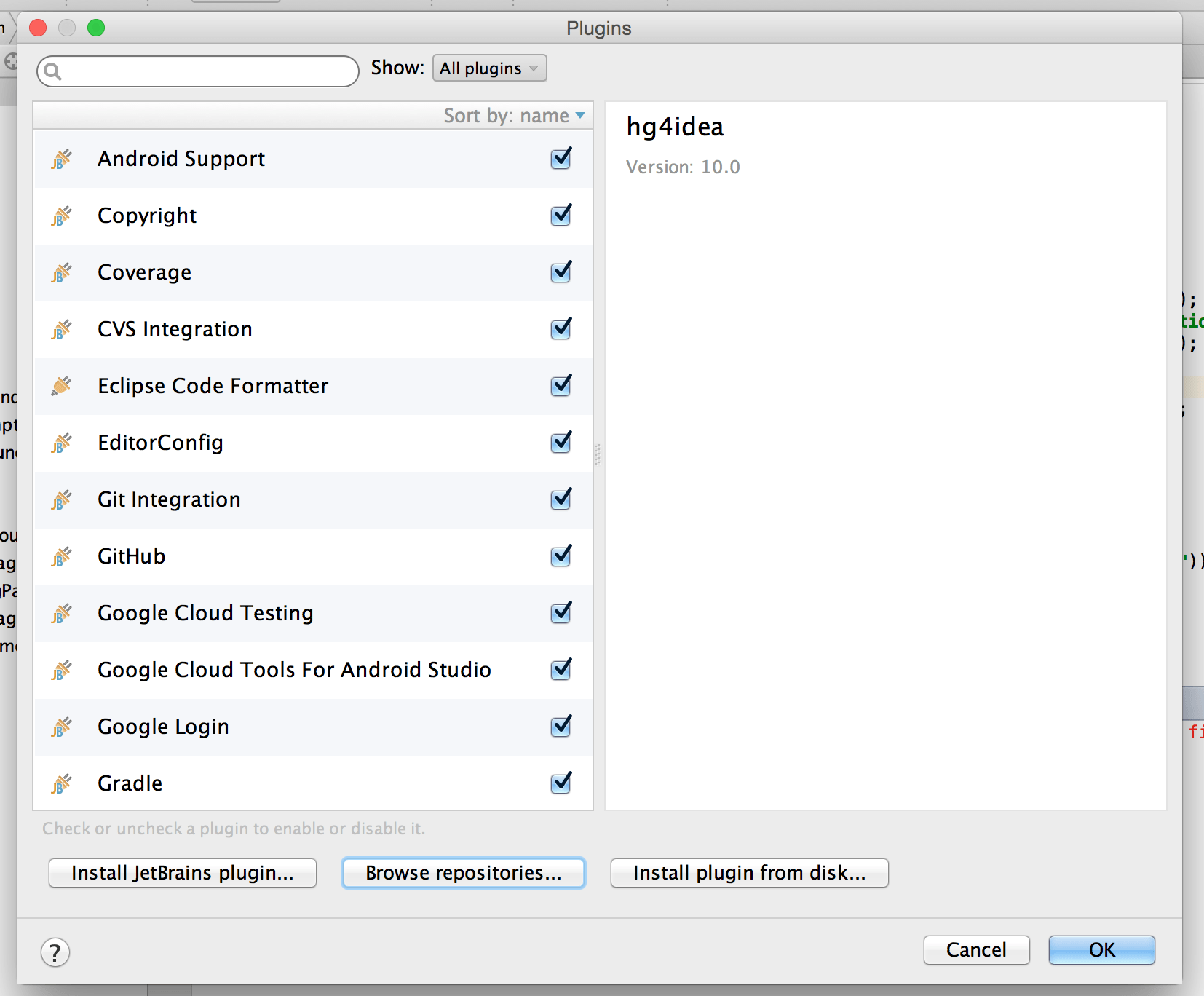Disable the Android Support plugin checkbox
Image resolution: width=1204 pixels, height=996 pixels.
561,158
